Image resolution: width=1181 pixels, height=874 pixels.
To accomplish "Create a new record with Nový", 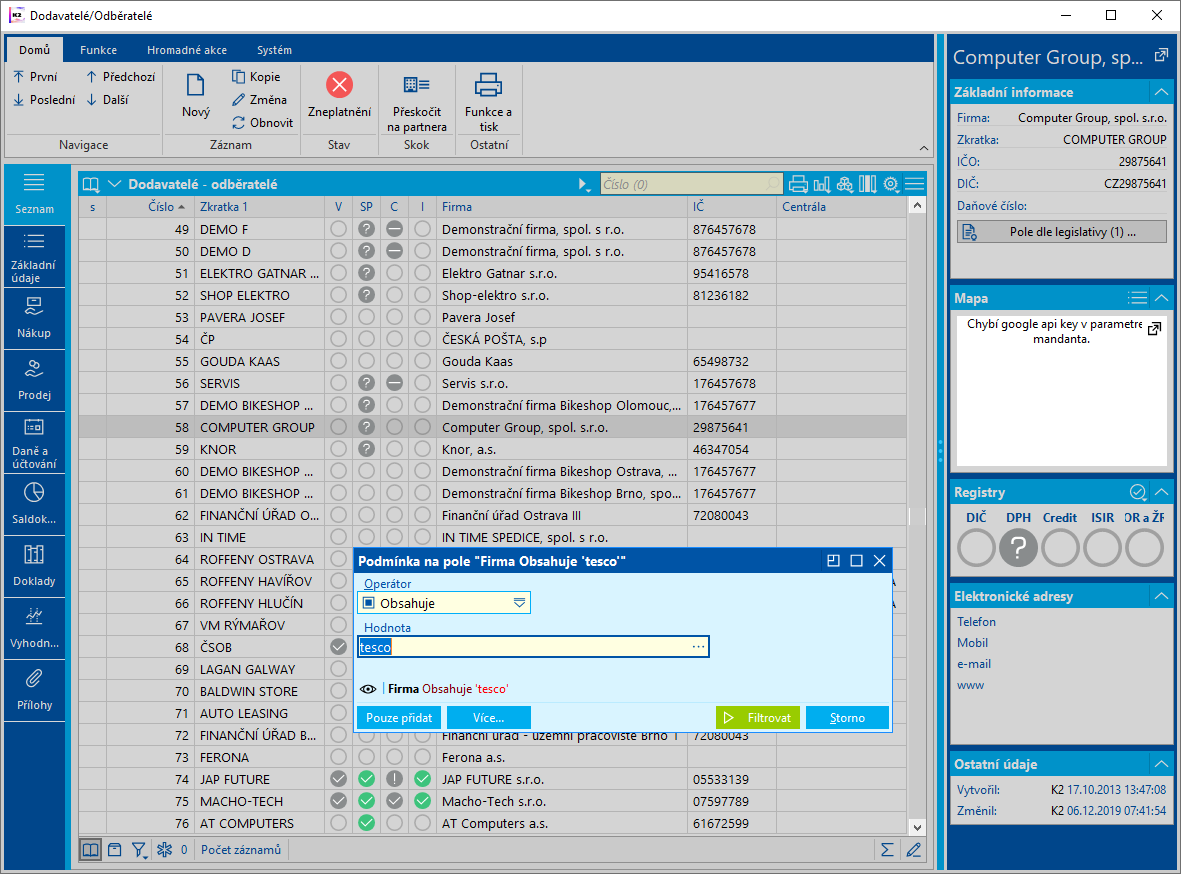I will tap(196, 96).
